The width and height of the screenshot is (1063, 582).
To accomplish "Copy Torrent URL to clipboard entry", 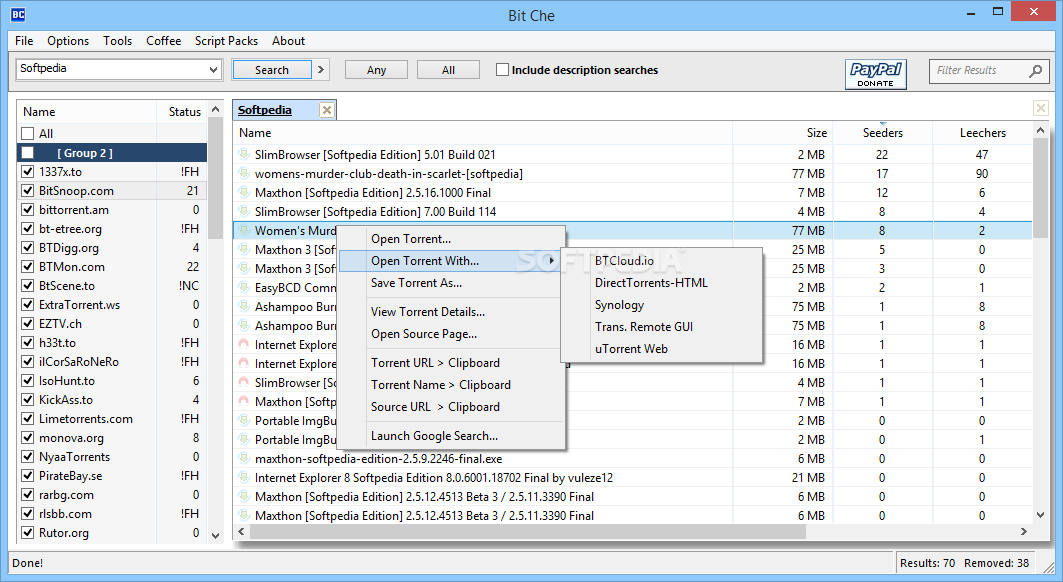I will pos(451,363).
